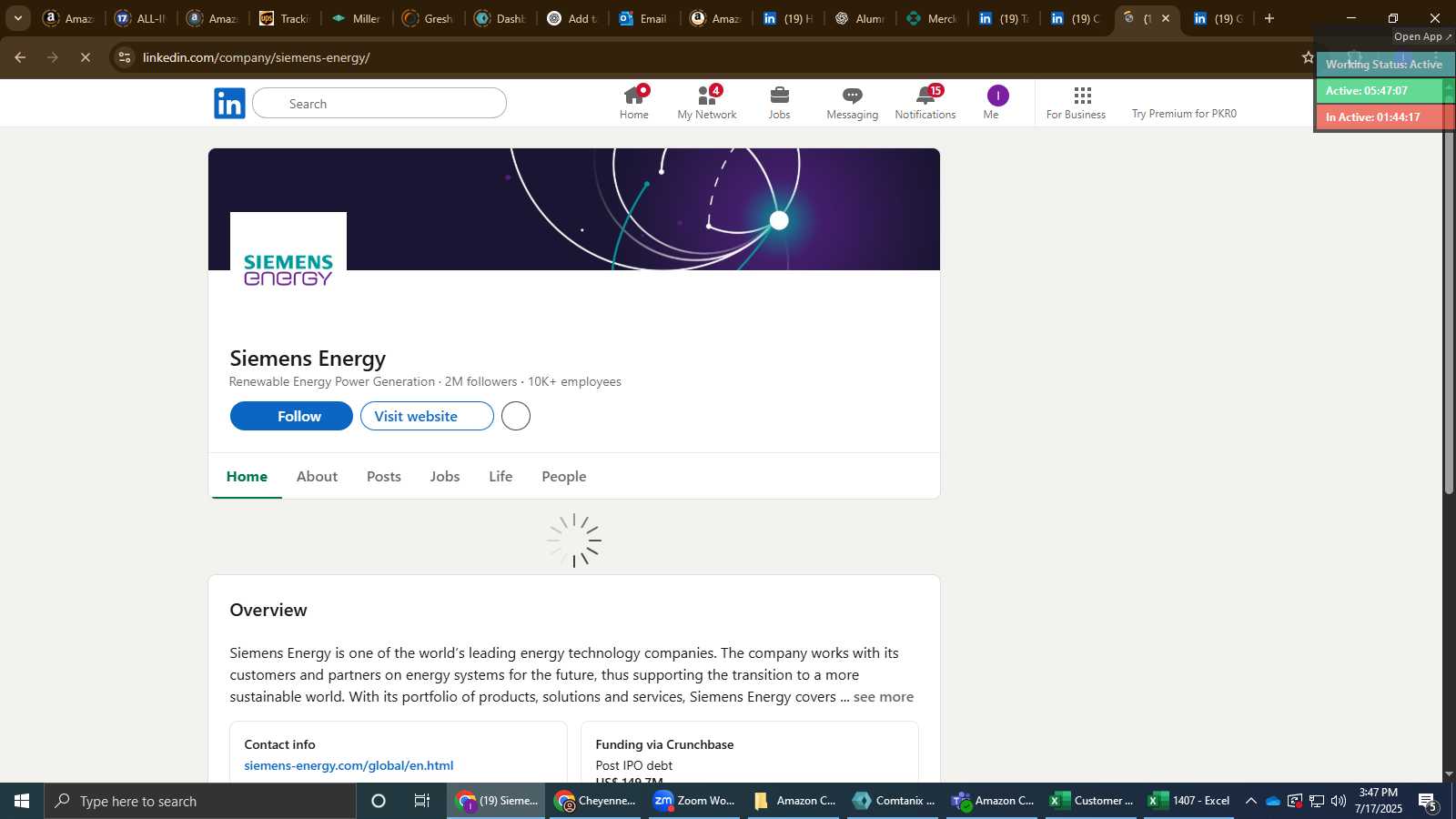Click browser back arrow
The image size is (1456, 819).
tap(20, 57)
